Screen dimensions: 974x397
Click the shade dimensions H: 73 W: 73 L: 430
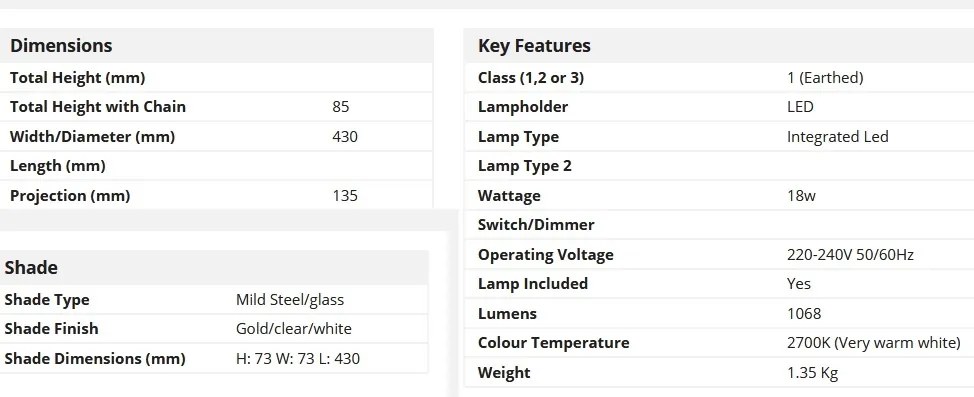[x=298, y=359]
